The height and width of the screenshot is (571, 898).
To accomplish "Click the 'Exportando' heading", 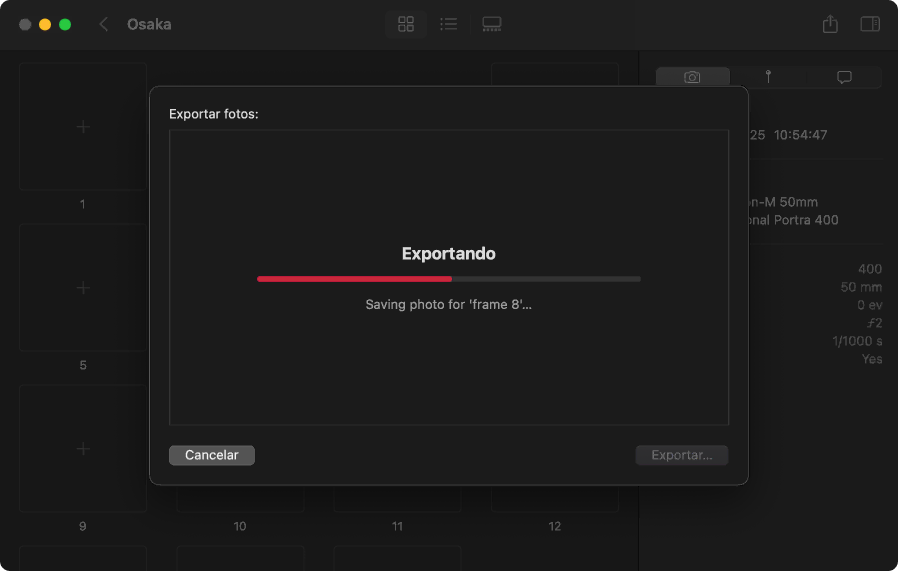I will click(448, 254).
